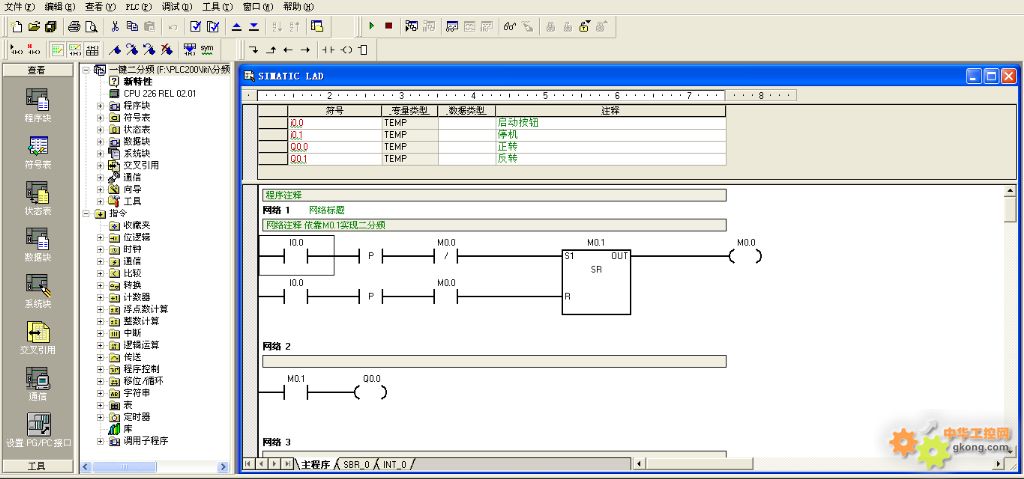Switch to the INT_0 tab
The width and height of the screenshot is (1024, 479).
point(394,465)
